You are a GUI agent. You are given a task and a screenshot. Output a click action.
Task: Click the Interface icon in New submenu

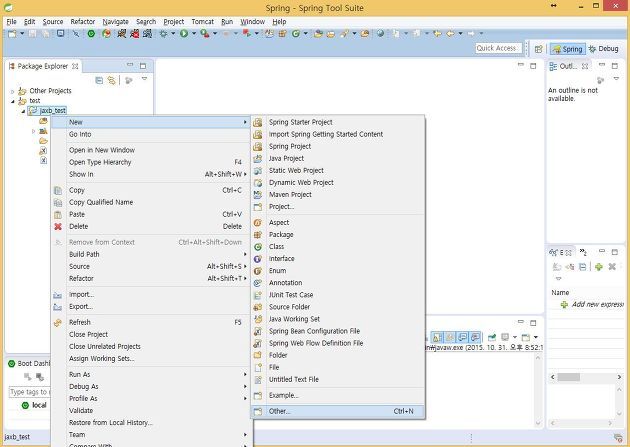pyautogui.click(x=258, y=259)
